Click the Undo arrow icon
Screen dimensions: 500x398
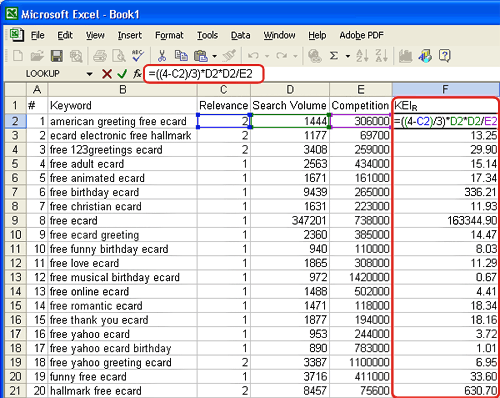(x=253, y=56)
